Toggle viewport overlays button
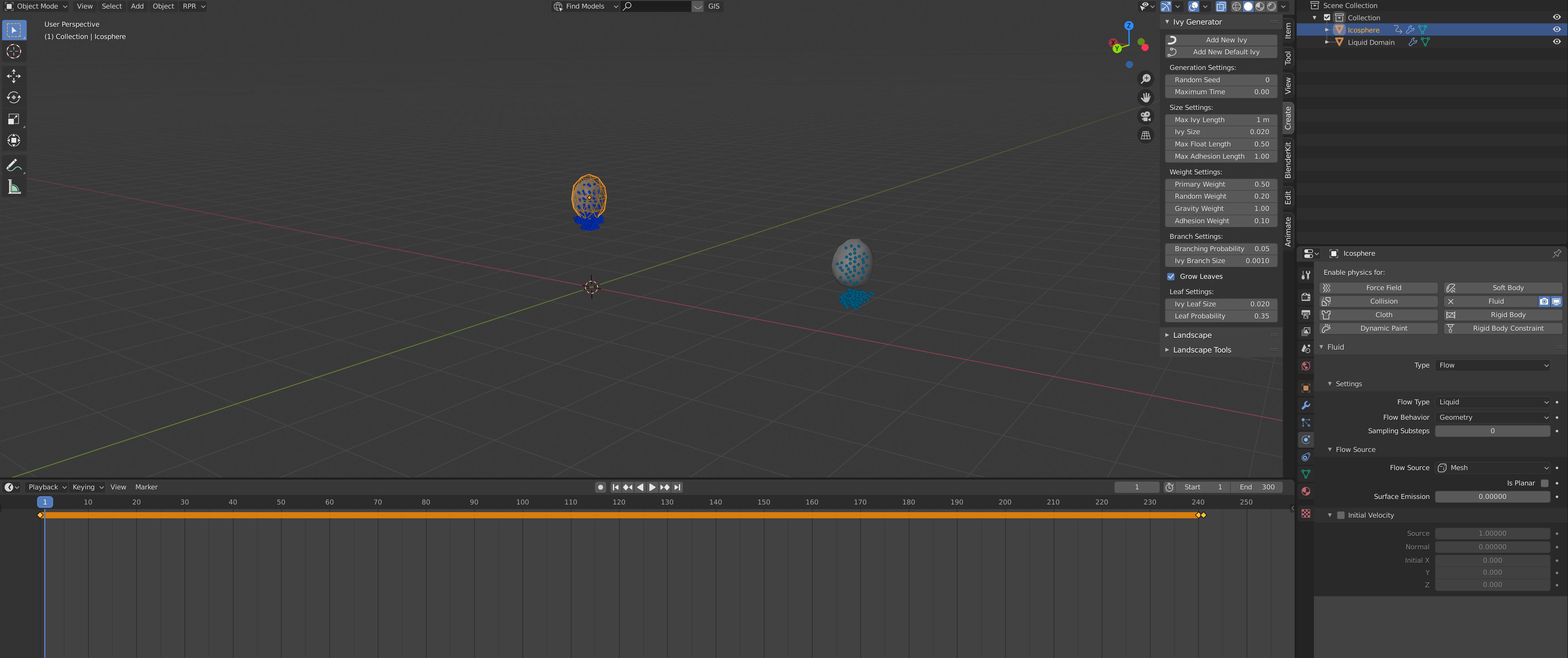This screenshot has width=1568, height=658. click(1194, 6)
